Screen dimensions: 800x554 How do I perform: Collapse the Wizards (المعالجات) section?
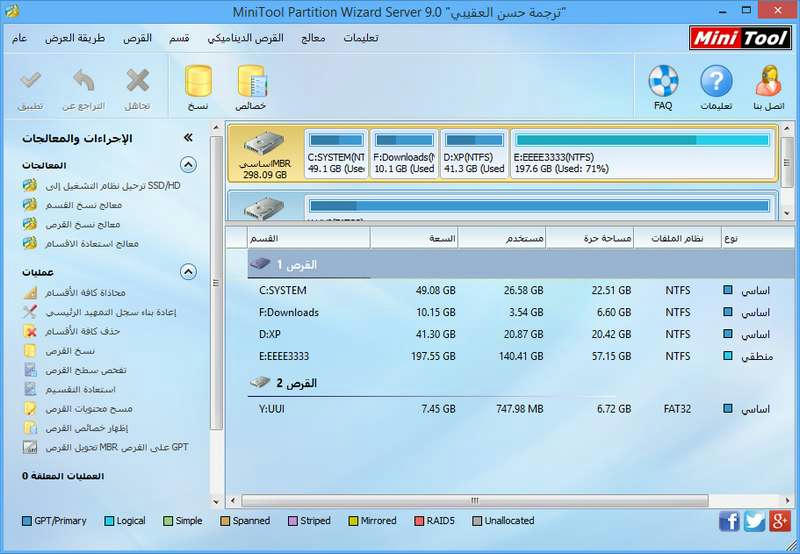point(188,165)
